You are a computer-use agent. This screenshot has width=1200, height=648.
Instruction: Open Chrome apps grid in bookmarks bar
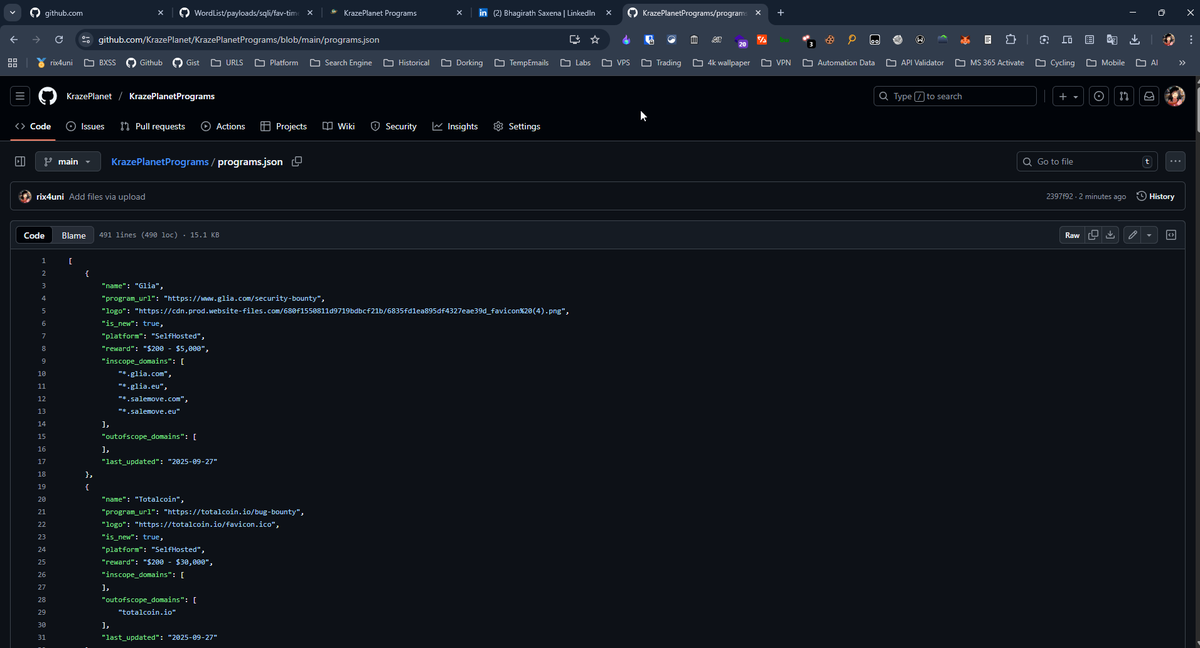point(12,62)
